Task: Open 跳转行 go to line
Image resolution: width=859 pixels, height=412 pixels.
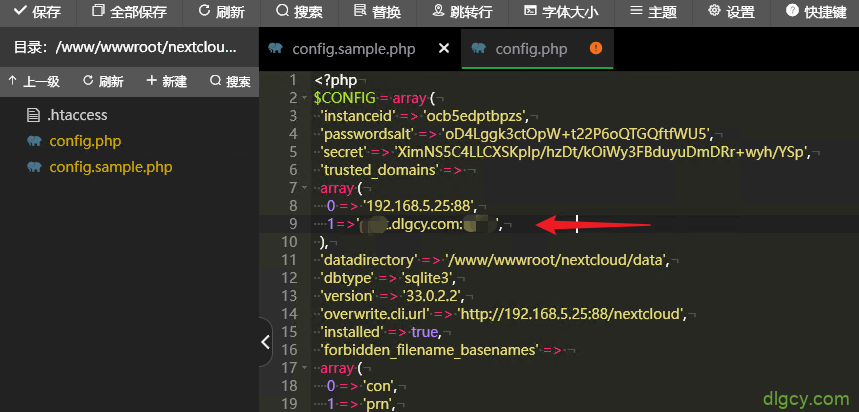Action: tap(462, 12)
